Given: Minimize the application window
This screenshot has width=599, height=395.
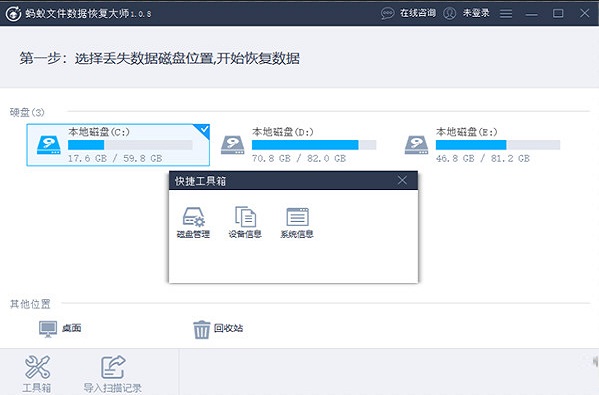Looking at the screenshot, I should [x=531, y=14].
